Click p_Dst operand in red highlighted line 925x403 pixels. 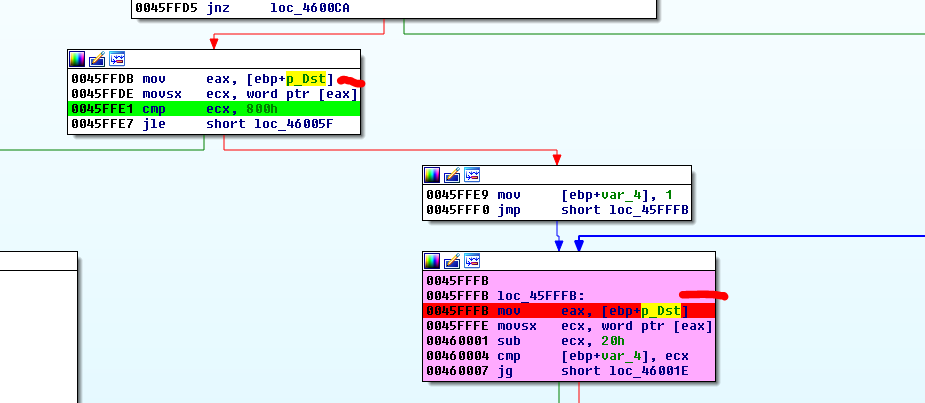click(x=661, y=311)
